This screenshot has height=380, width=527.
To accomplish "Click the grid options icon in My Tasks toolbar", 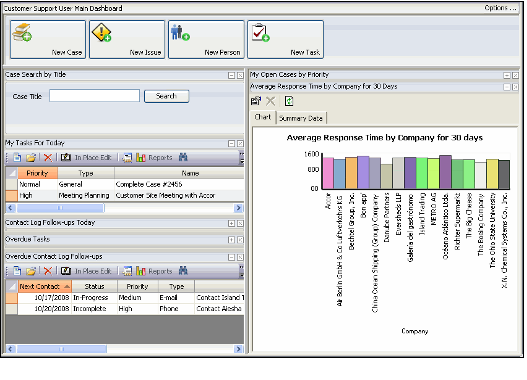I will [x=127, y=157].
